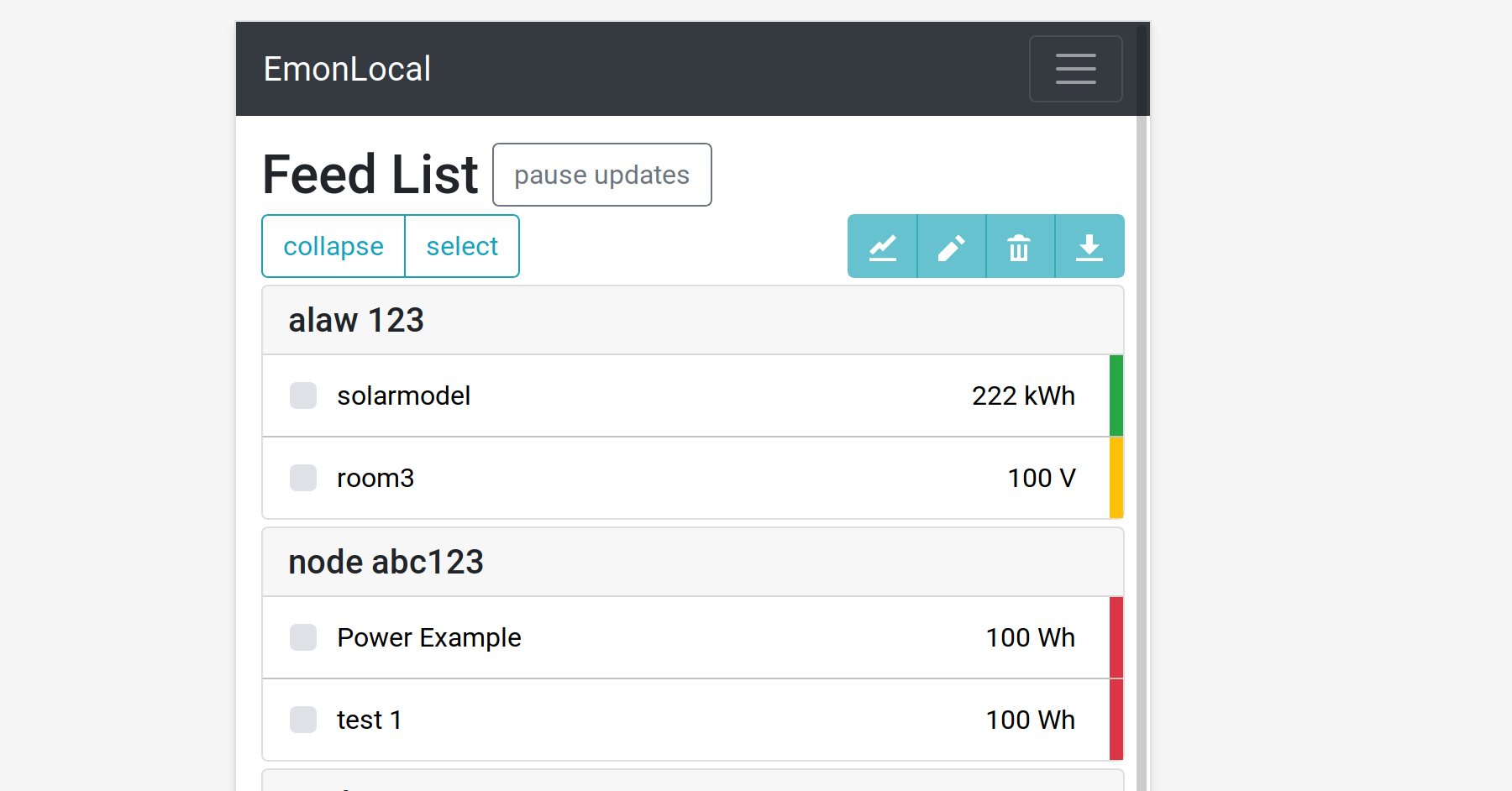The height and width of the screenshot is (791, 1512).
Task: Click the pause updates button
Action: [601, 175]
